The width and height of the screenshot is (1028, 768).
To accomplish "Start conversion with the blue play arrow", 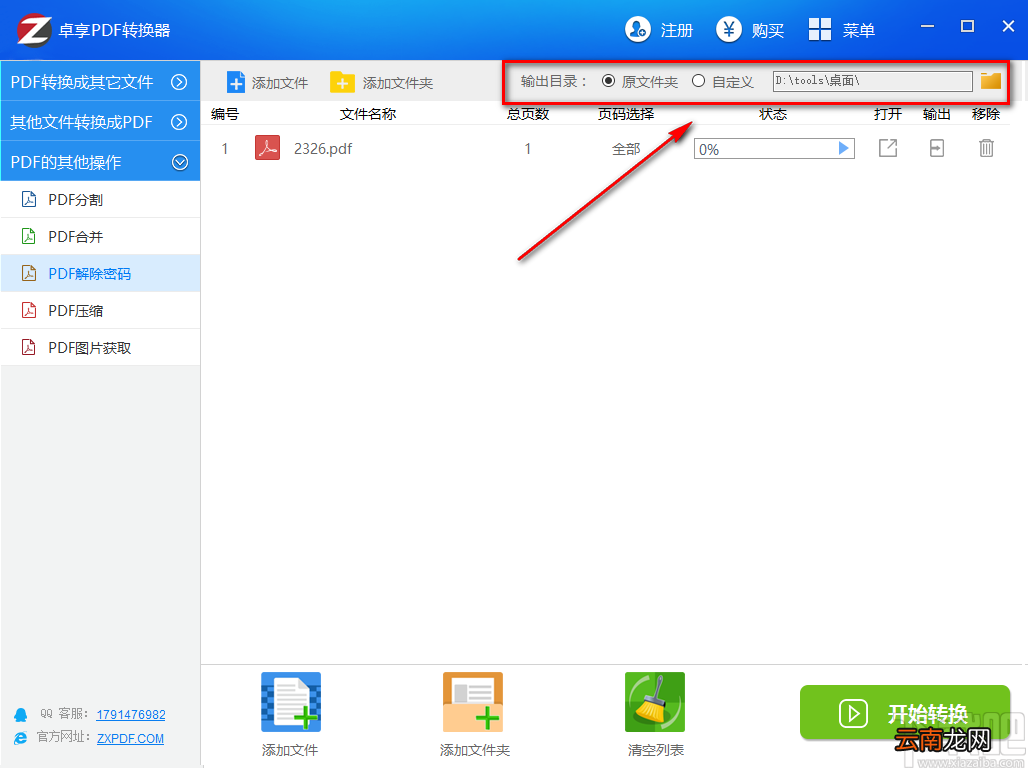I will coord(844,148).
